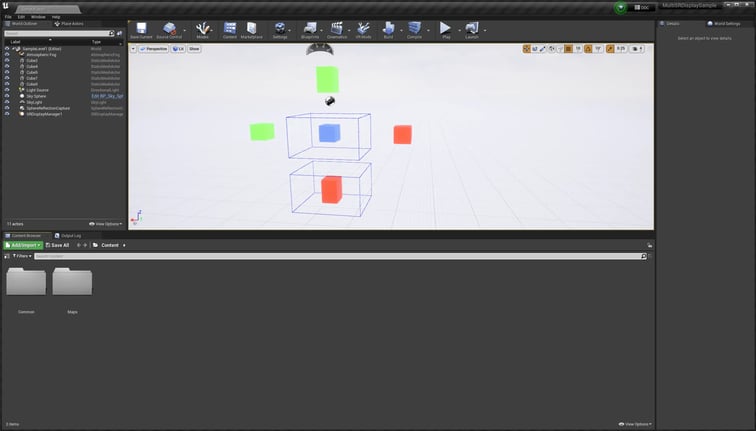Open Content Browser View Options
The width and height of the screenshot is (756, 431).
tap(635, 424)
